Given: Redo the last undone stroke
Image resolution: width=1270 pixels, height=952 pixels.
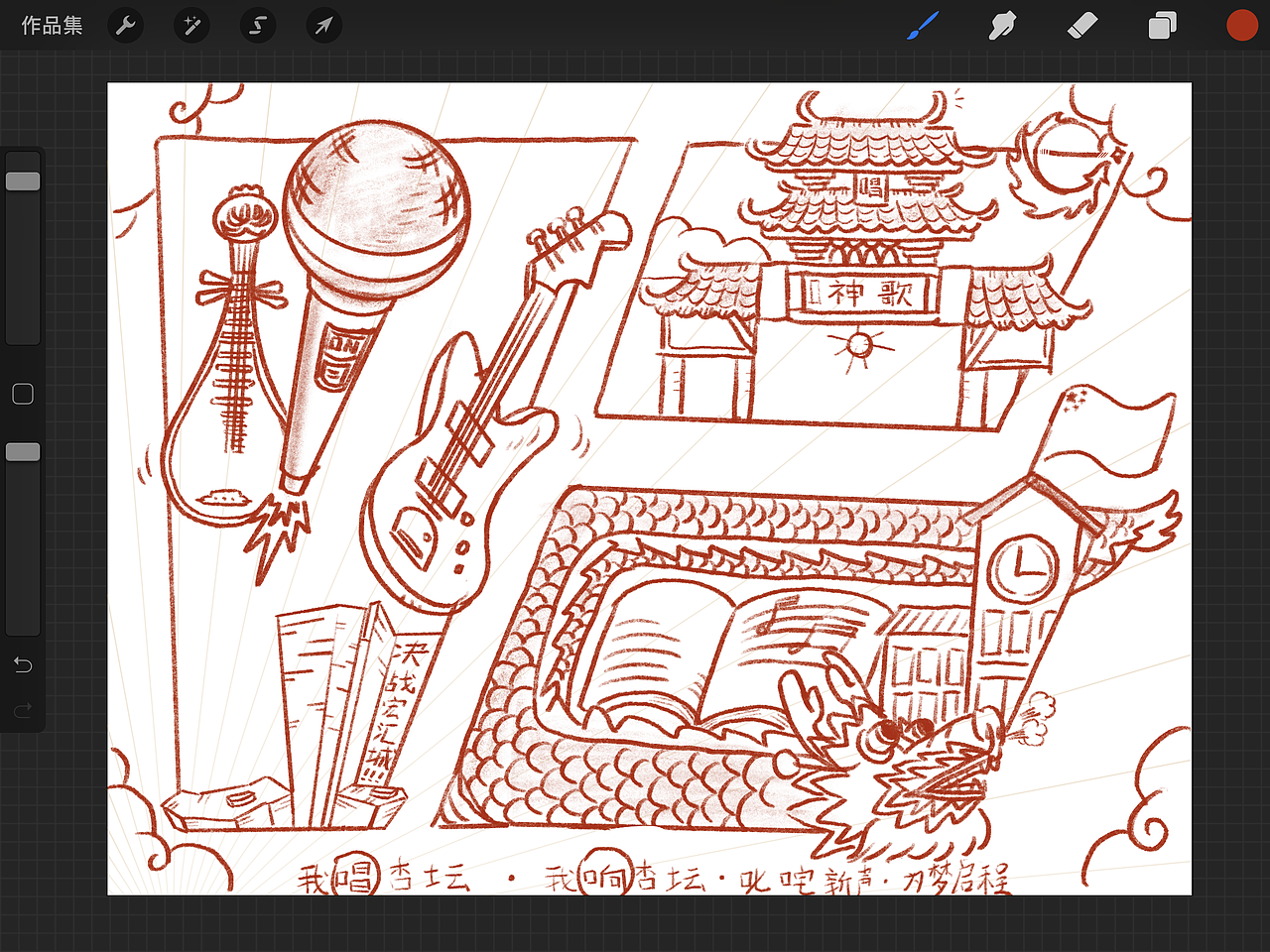Looking at the screenshot, I should [x=23, y=710].
